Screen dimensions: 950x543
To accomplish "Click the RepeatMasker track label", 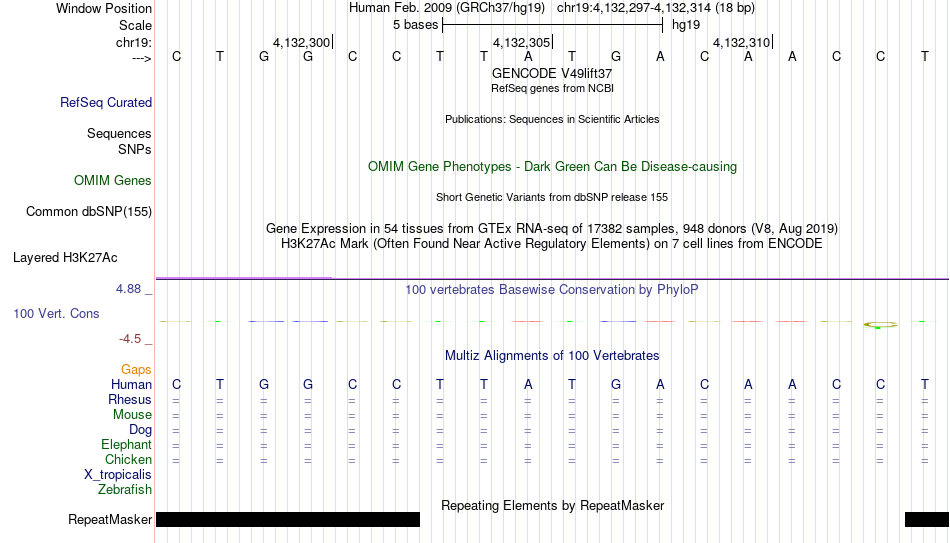I will [110, 519].
